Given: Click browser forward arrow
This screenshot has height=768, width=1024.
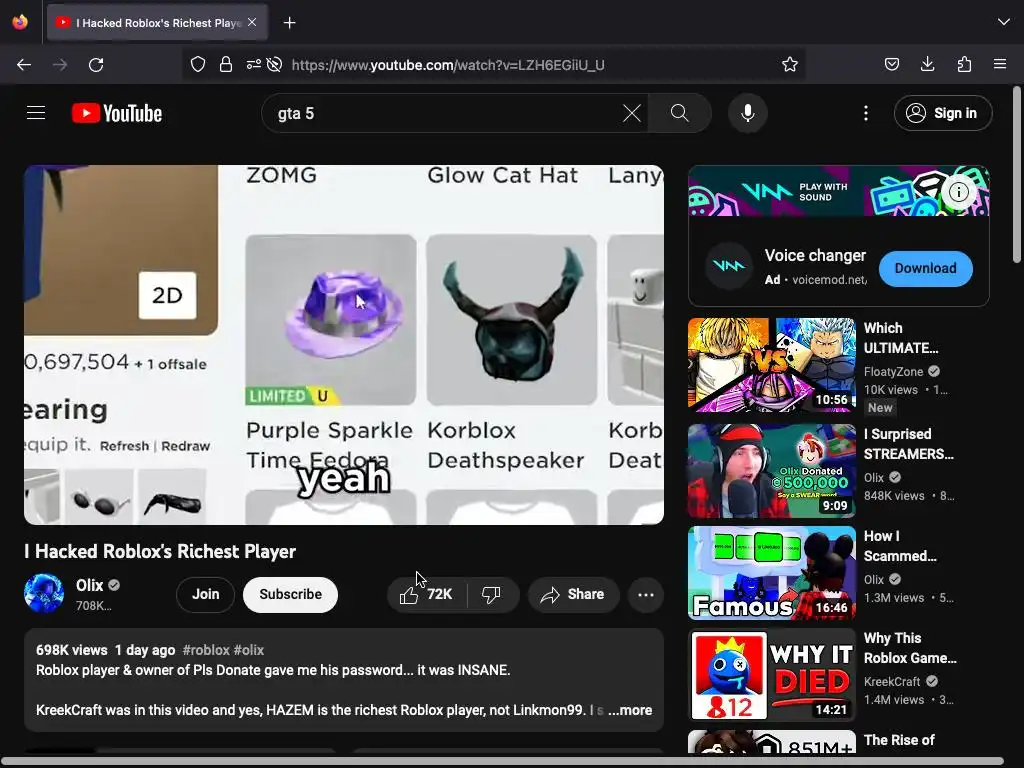Looking at the screenshot, I should point(60,65).
